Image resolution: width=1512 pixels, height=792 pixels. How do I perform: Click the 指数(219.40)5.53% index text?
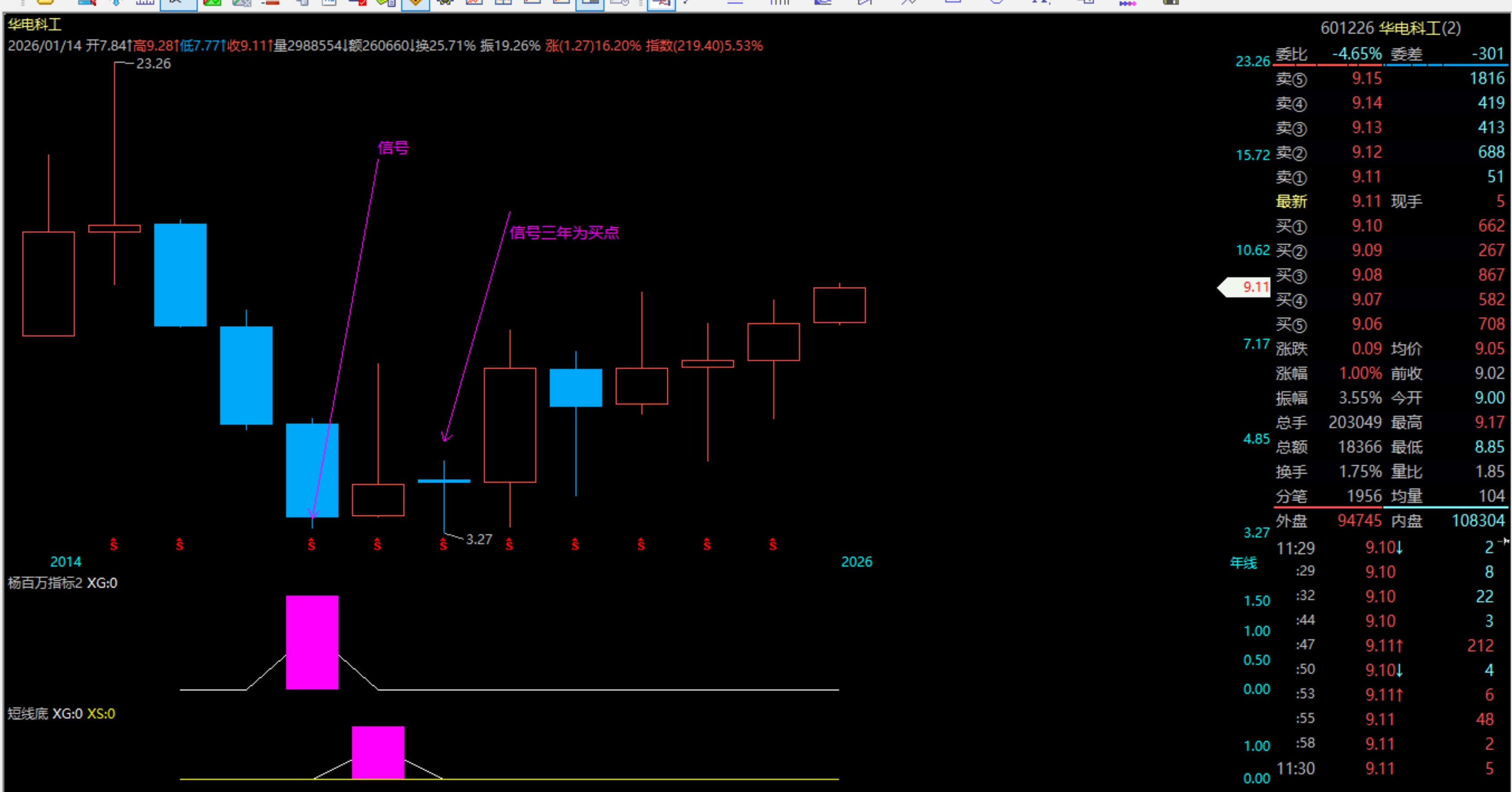click(x=704, y=46)
